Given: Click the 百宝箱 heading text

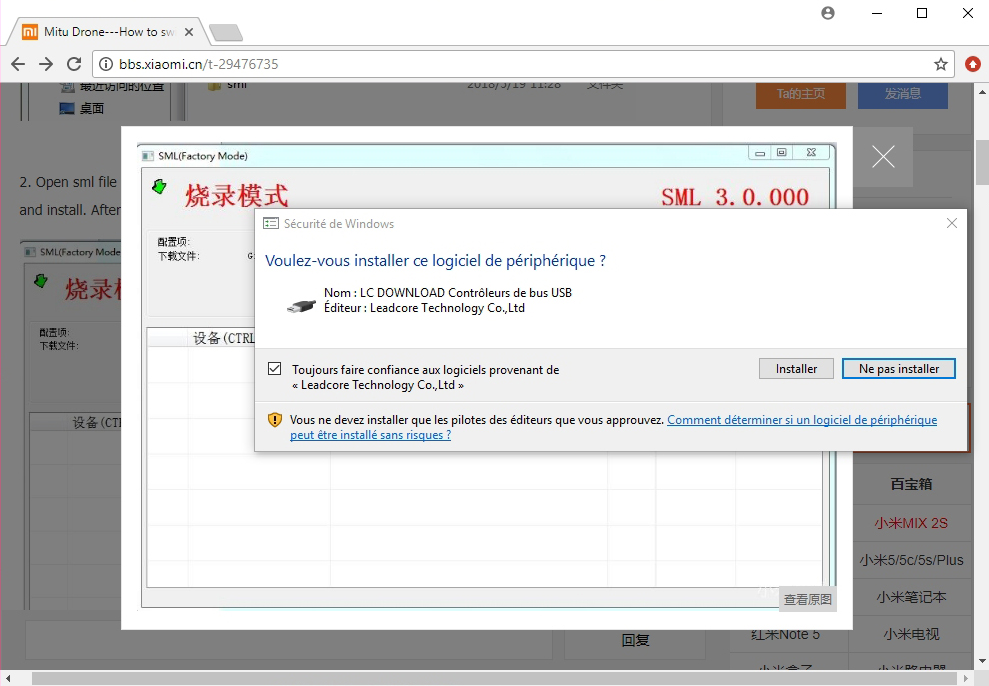Looking at the screenshot, I should (911, 484).
